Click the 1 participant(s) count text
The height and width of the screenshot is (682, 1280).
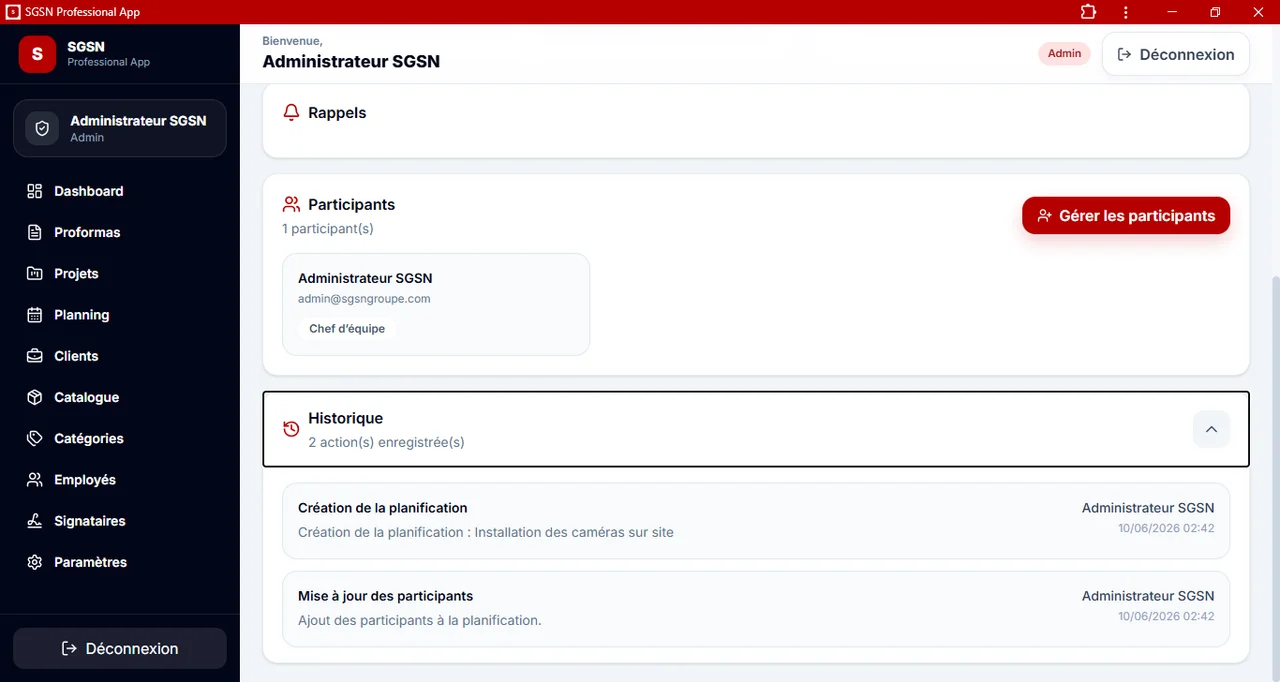tap(328, 228)
